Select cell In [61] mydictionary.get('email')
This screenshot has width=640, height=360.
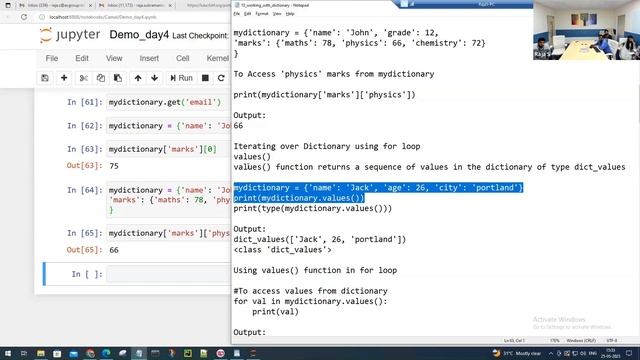coord(169,102)
